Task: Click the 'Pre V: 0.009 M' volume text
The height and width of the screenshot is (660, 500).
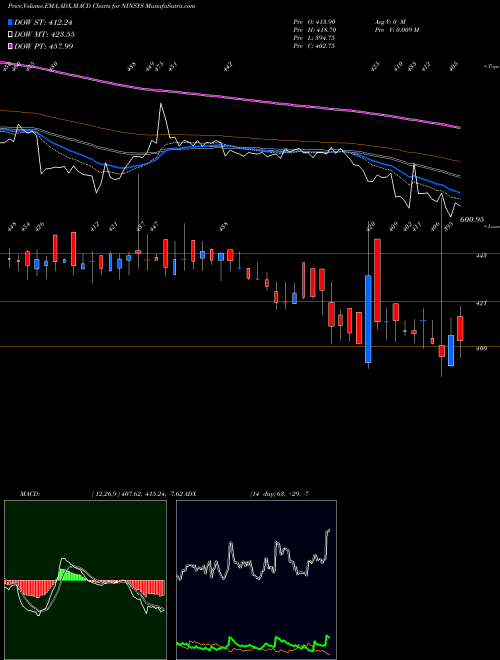Action: click(396, 30)
